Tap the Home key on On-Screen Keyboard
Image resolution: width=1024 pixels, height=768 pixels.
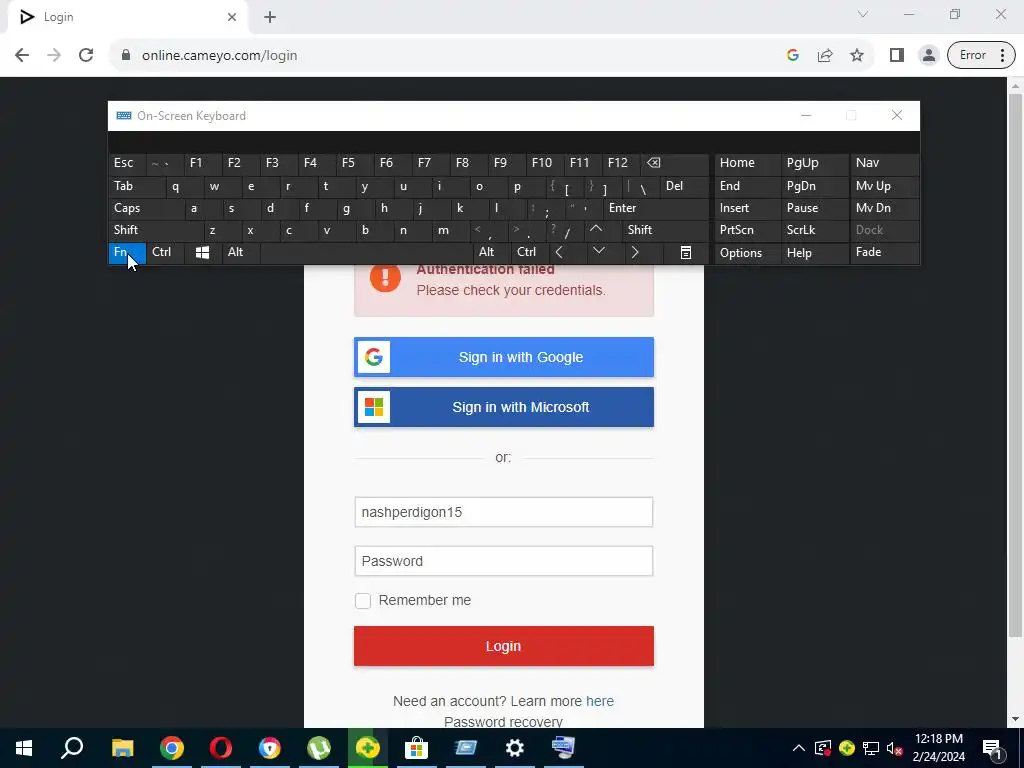[748, 163]
